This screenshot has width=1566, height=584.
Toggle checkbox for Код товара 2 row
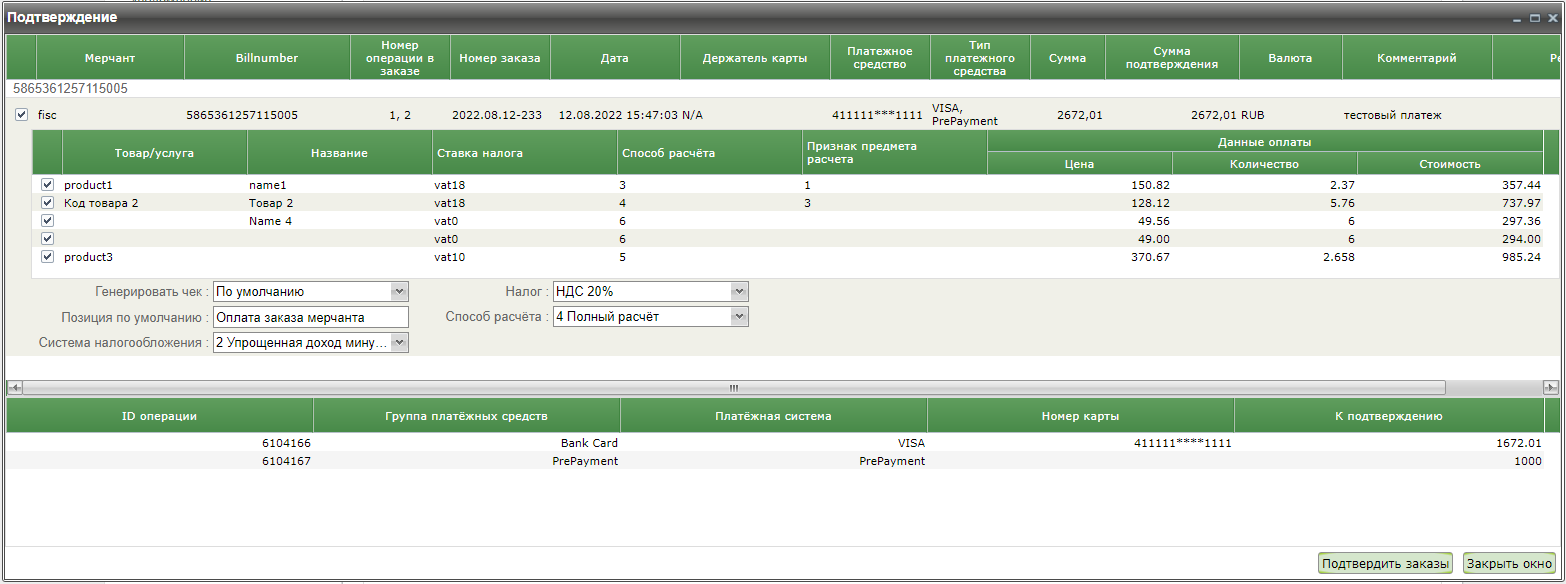[x=47, y=203]
